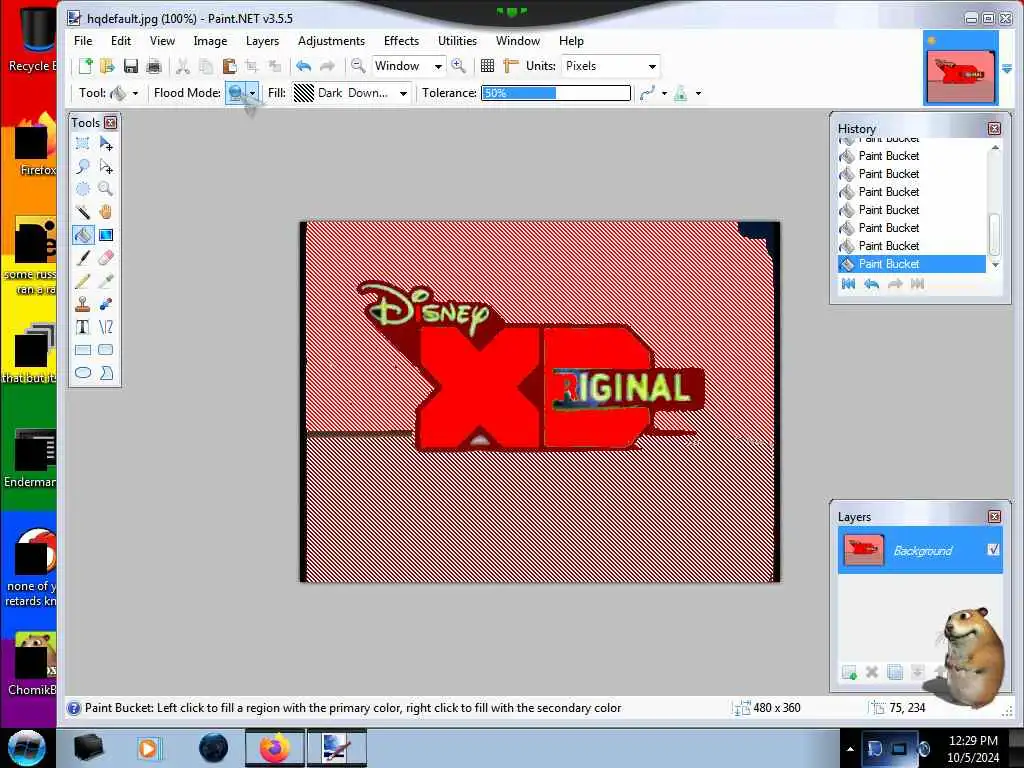Screen dimensions: 1024x768
Task: Select the Eraser tool
Action: point(106,258)
